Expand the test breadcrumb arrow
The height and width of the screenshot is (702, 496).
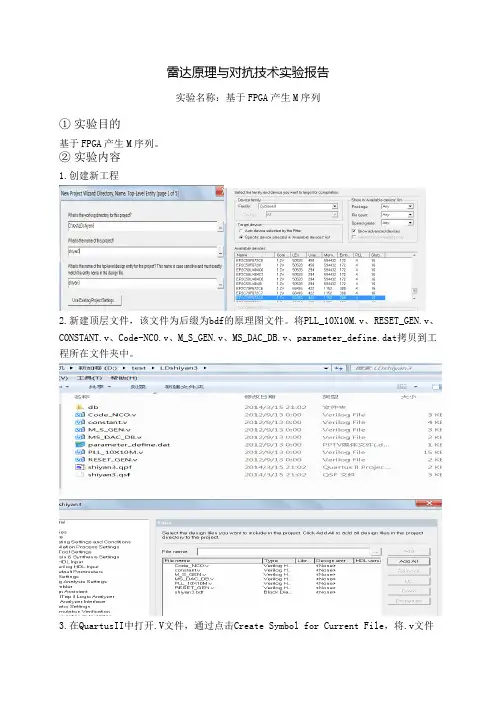153,368
